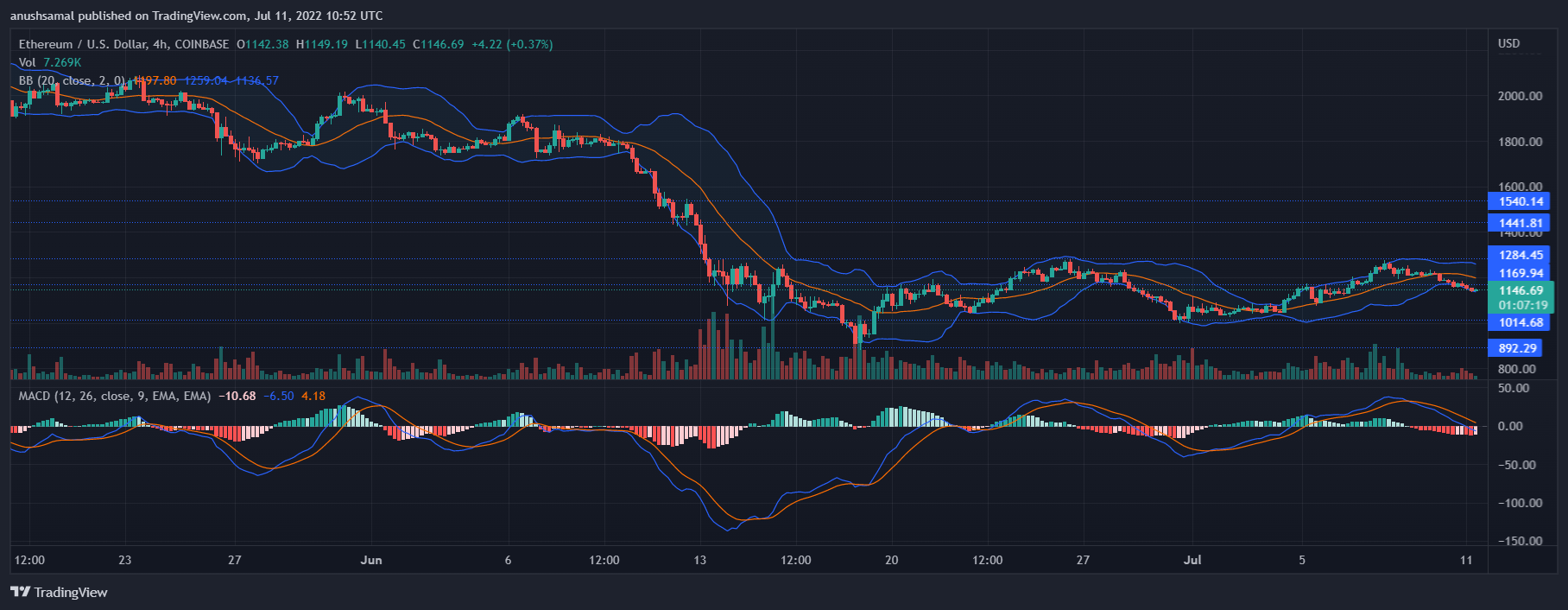Click the 6 date label on time axis
This screenshot has width=1568, height=610.
[x=508, y=560]
